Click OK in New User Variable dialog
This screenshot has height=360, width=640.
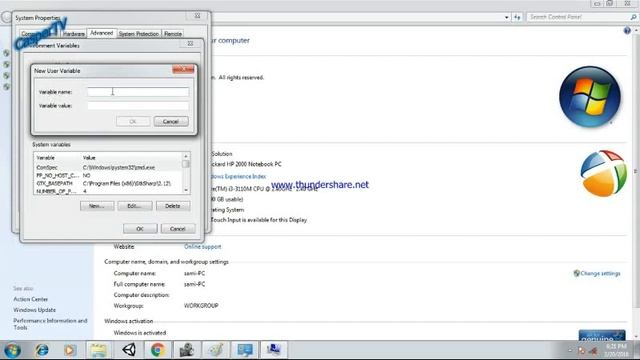tap(133, 121)
